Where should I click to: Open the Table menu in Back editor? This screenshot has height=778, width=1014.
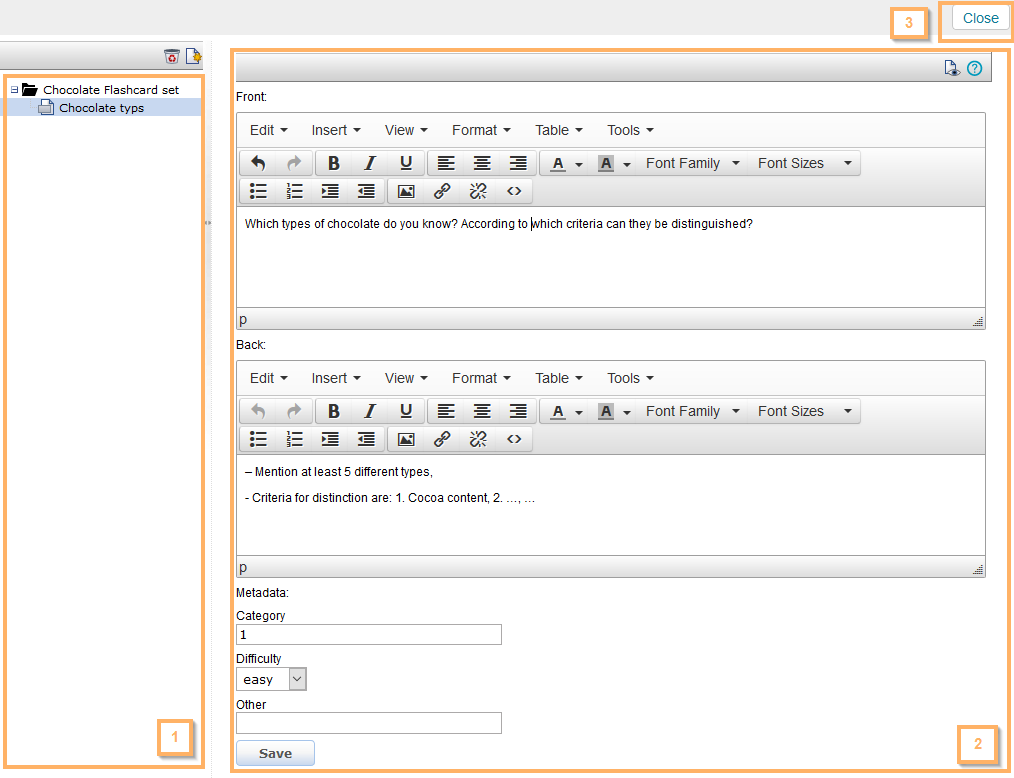558,378
